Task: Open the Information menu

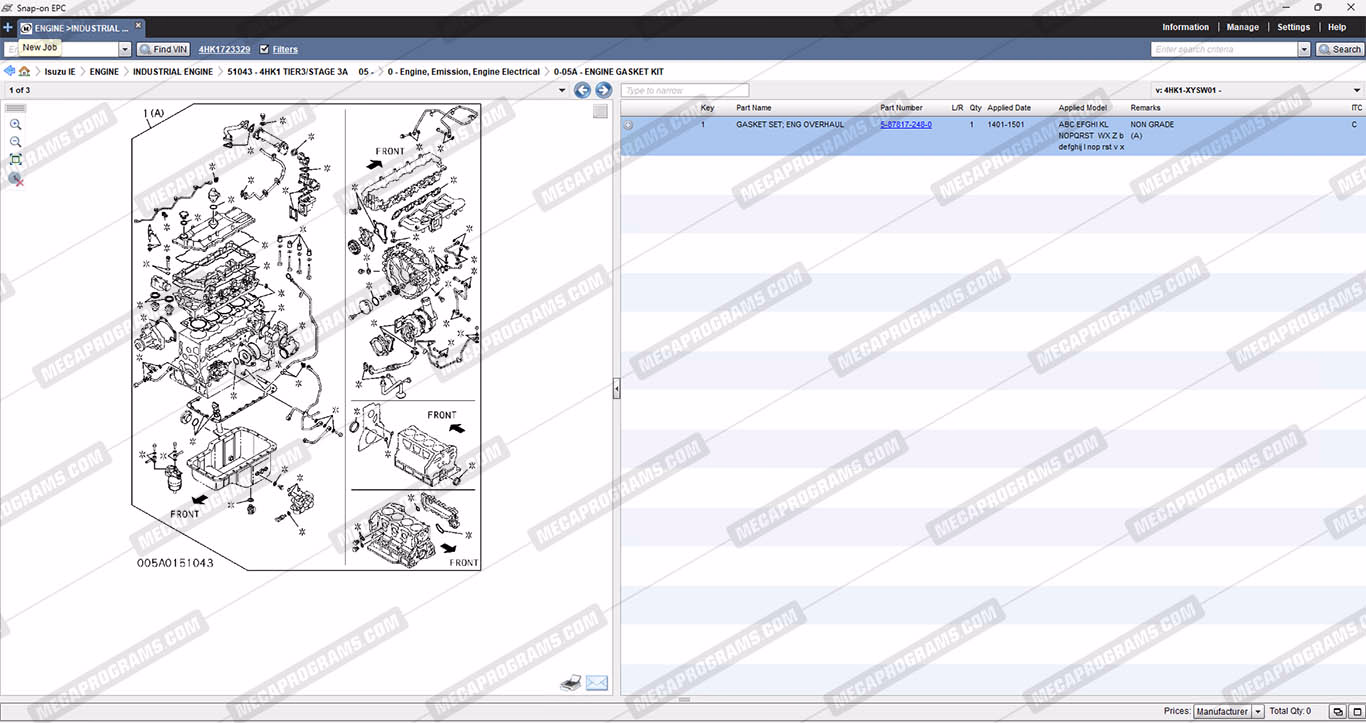Action: (1185, 28)
